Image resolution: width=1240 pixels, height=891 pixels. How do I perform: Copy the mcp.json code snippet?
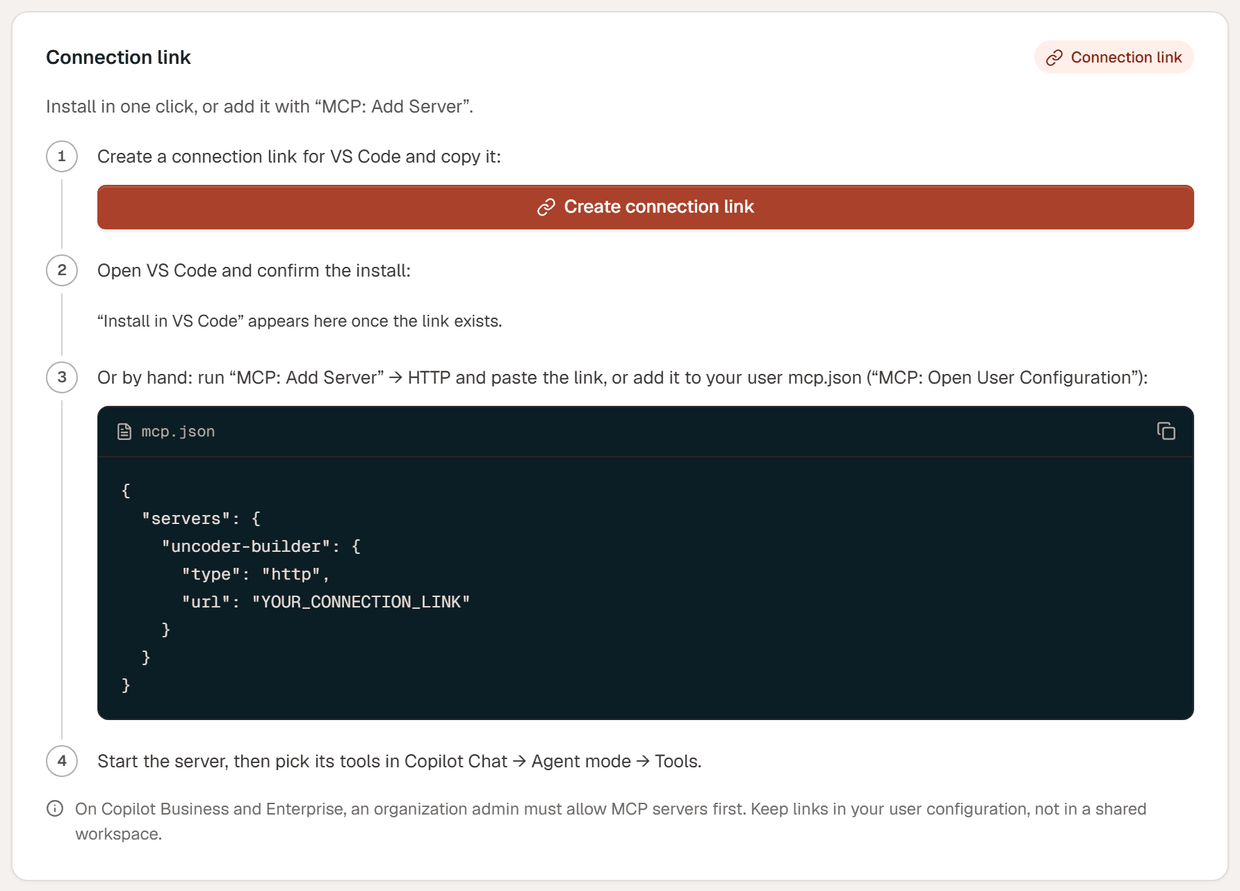tap(1166, 431)
